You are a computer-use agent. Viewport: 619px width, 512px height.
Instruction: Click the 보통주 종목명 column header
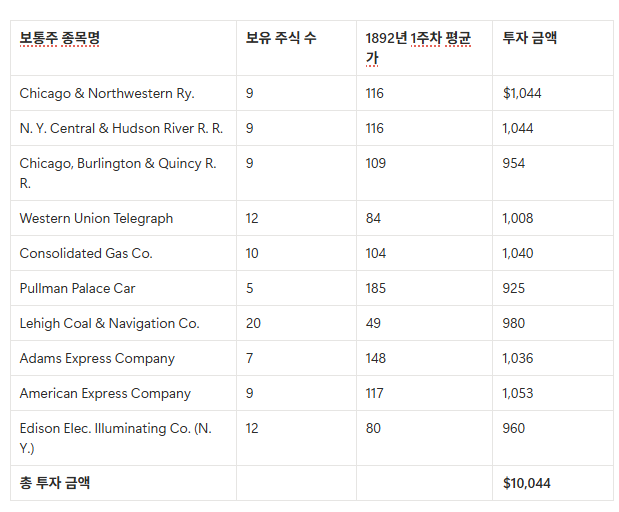60,39
